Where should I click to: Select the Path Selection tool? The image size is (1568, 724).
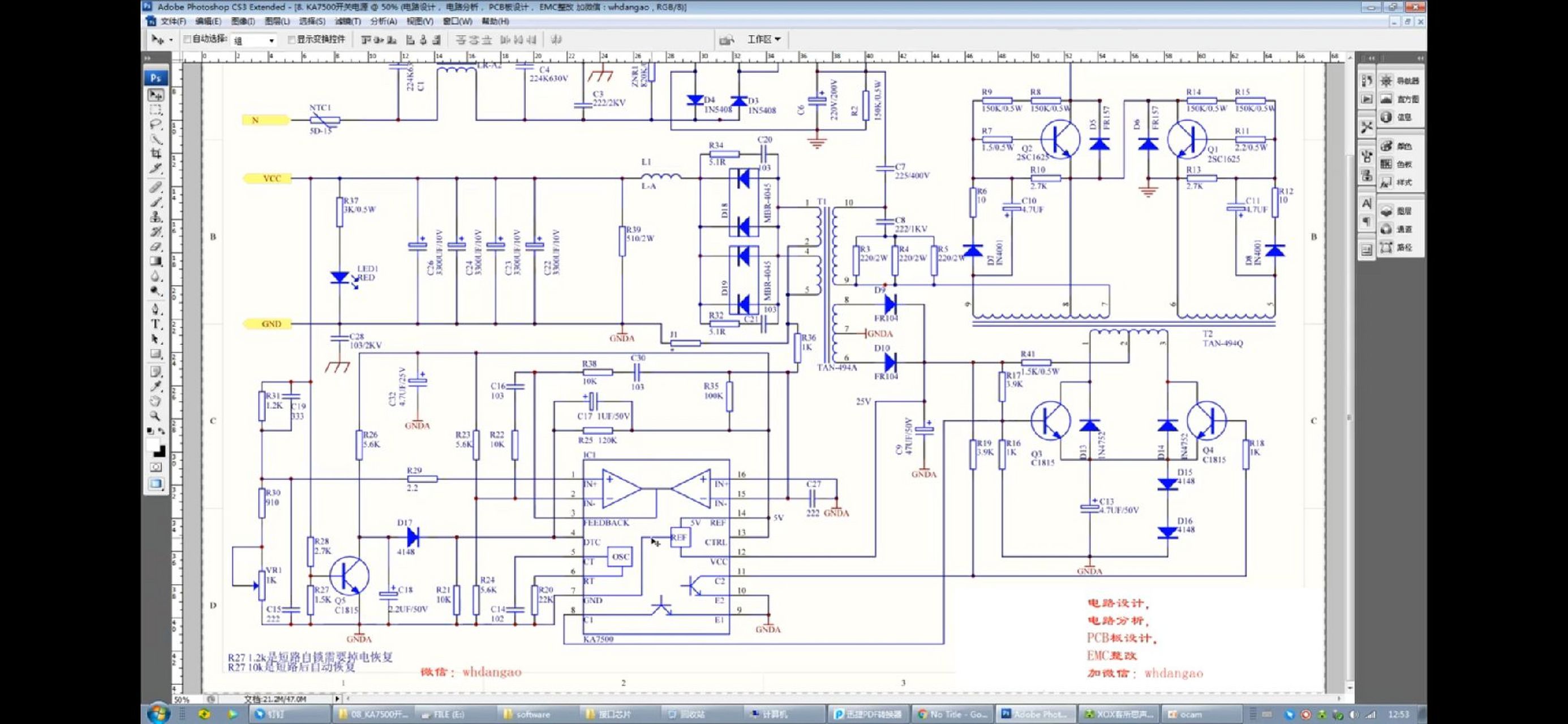[156, 338]
